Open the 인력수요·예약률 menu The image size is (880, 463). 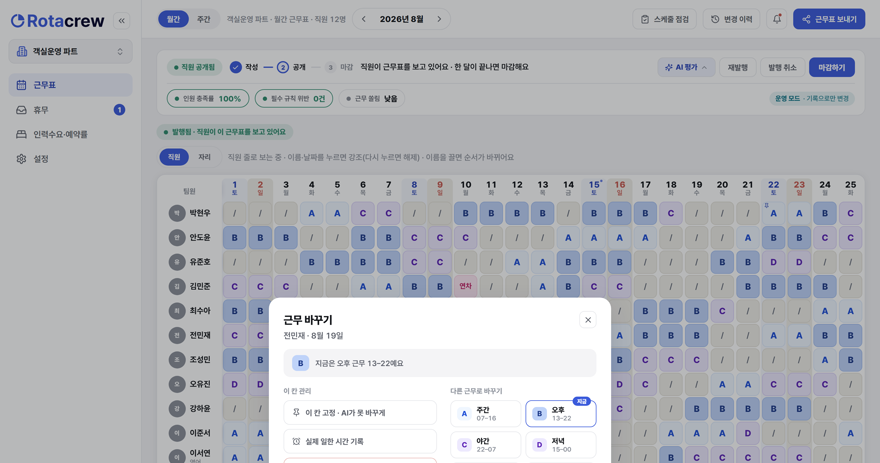pos(70,134)
